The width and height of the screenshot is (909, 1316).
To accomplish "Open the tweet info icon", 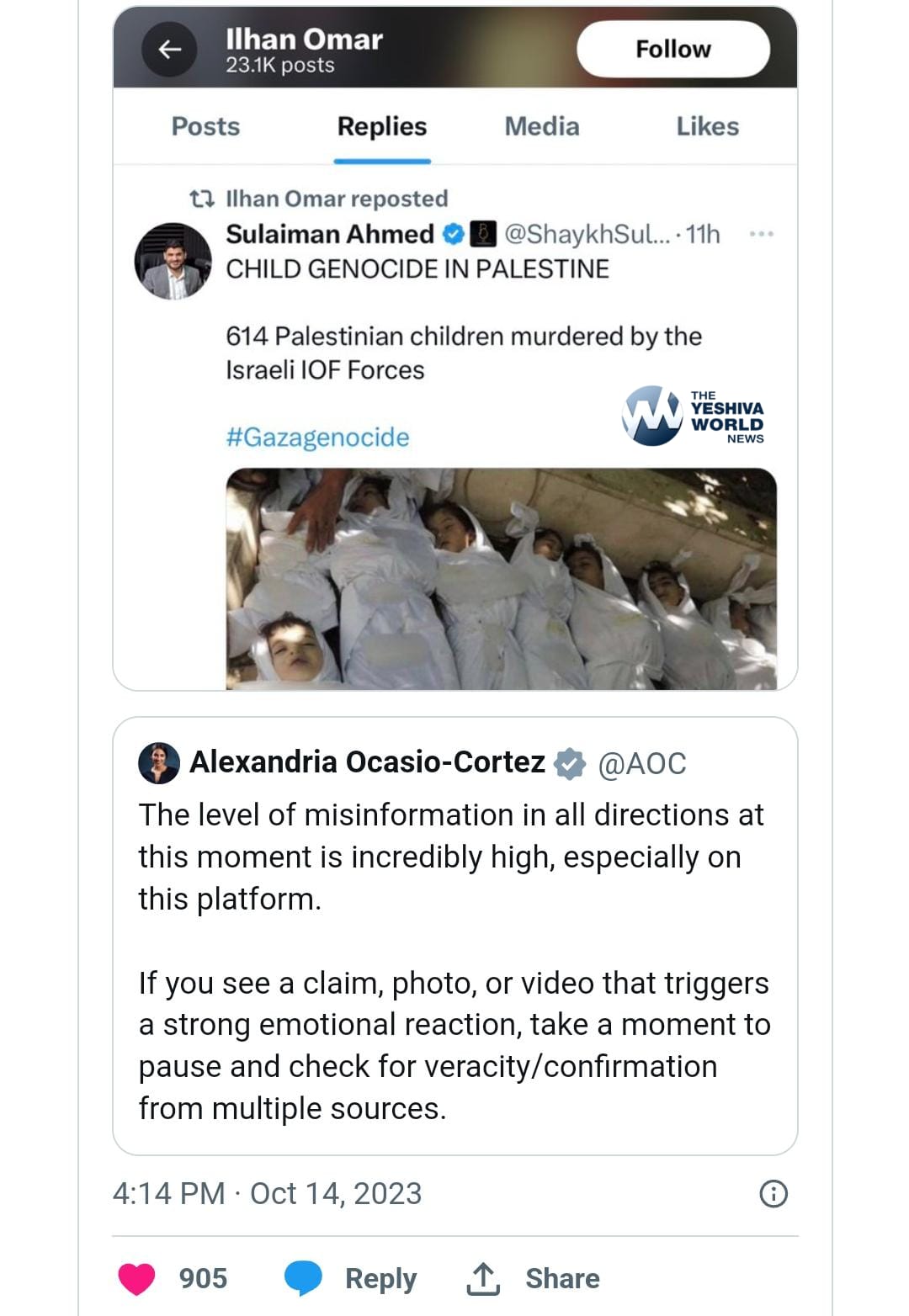I will [773, 1193].
